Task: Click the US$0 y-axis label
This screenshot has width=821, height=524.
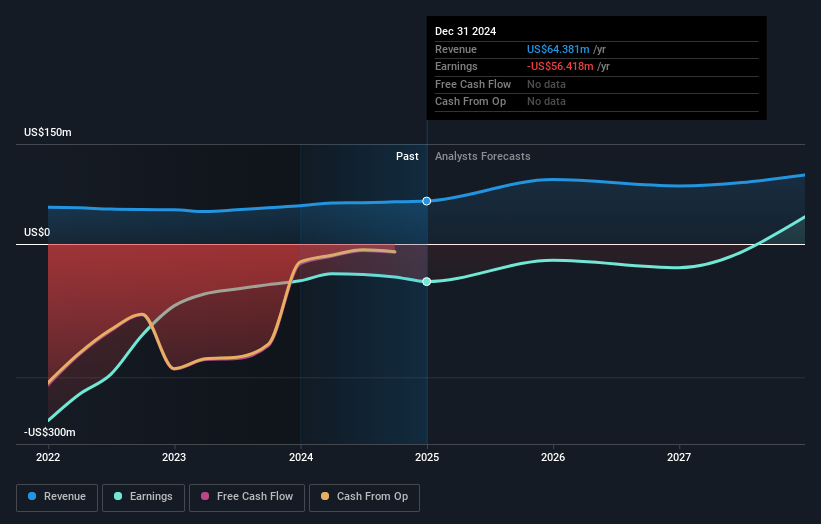Action: click(x=37, y=232)
